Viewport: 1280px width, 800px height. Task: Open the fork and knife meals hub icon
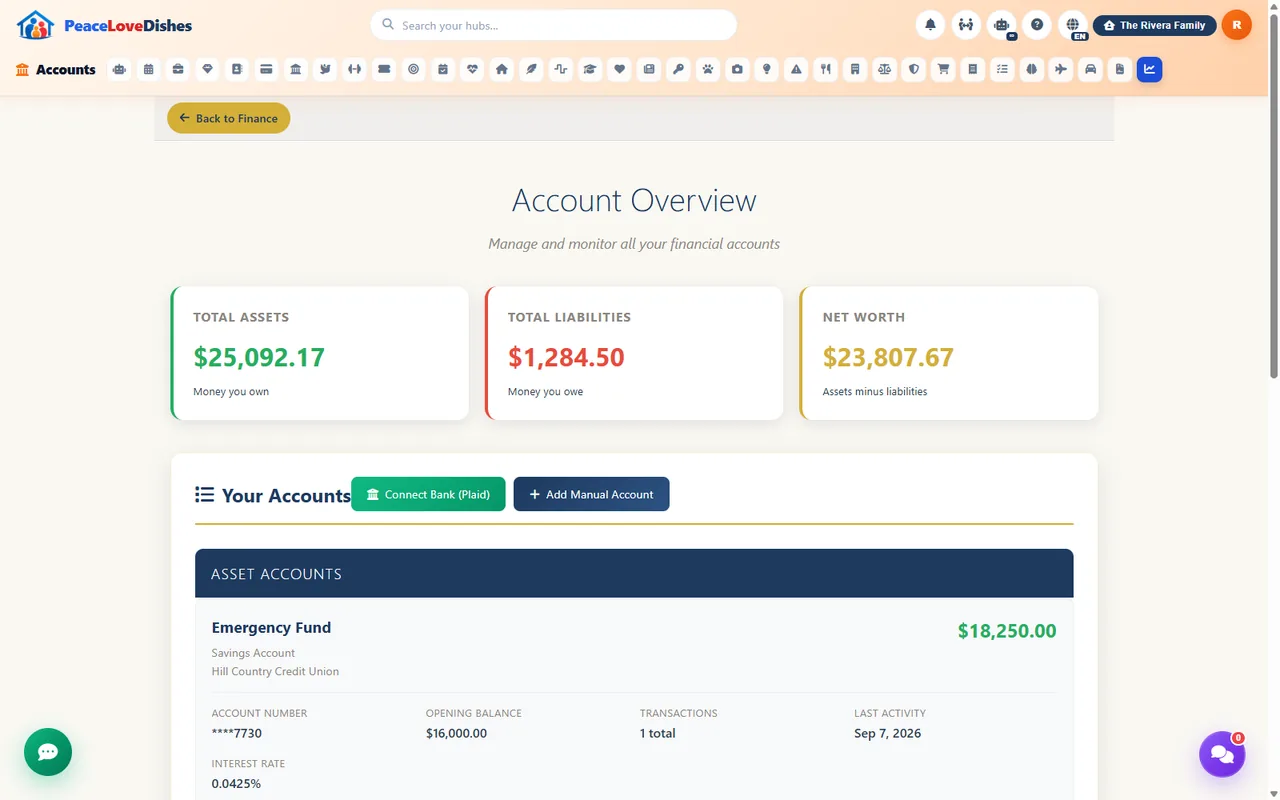825,69
